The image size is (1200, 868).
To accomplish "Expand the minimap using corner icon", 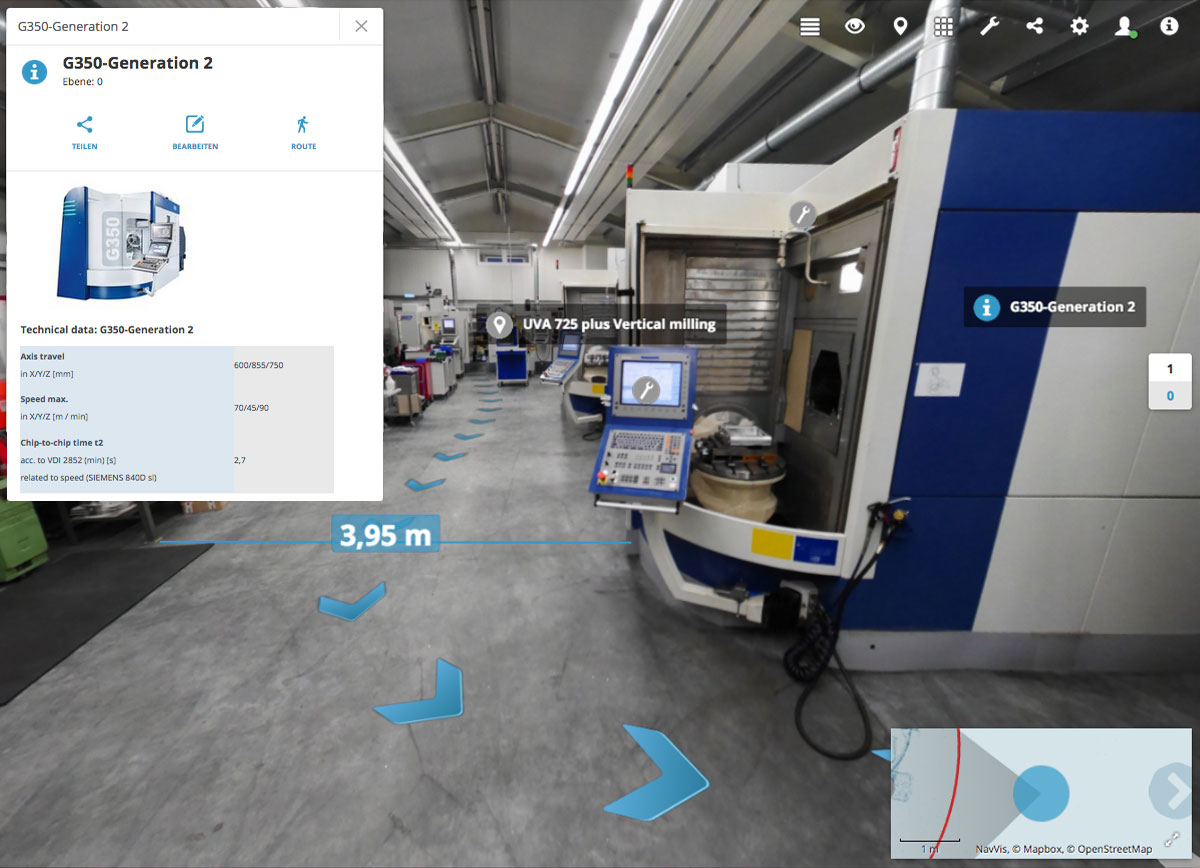I will click(1172, 840).
